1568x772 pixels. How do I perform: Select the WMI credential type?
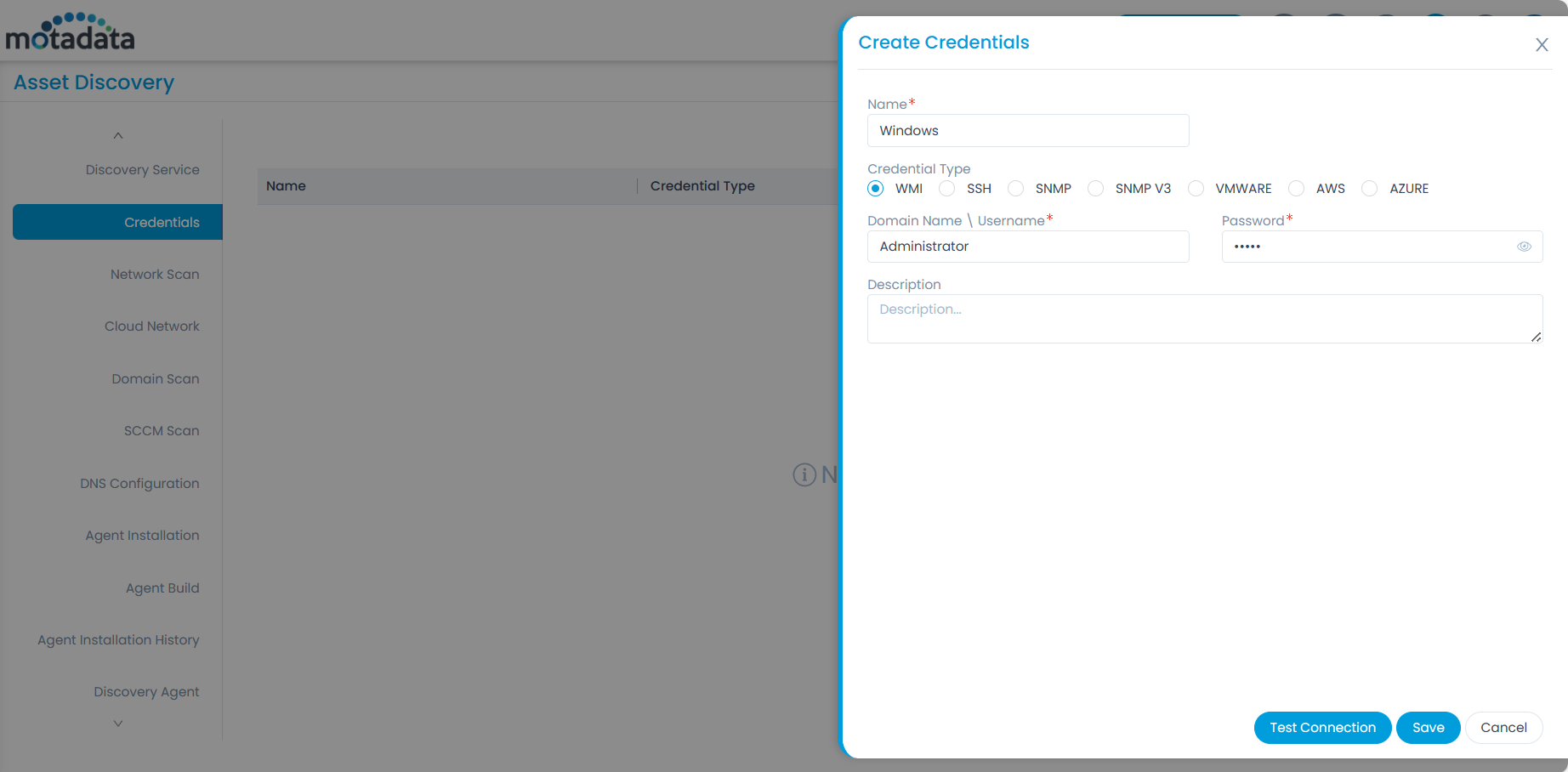876,189
